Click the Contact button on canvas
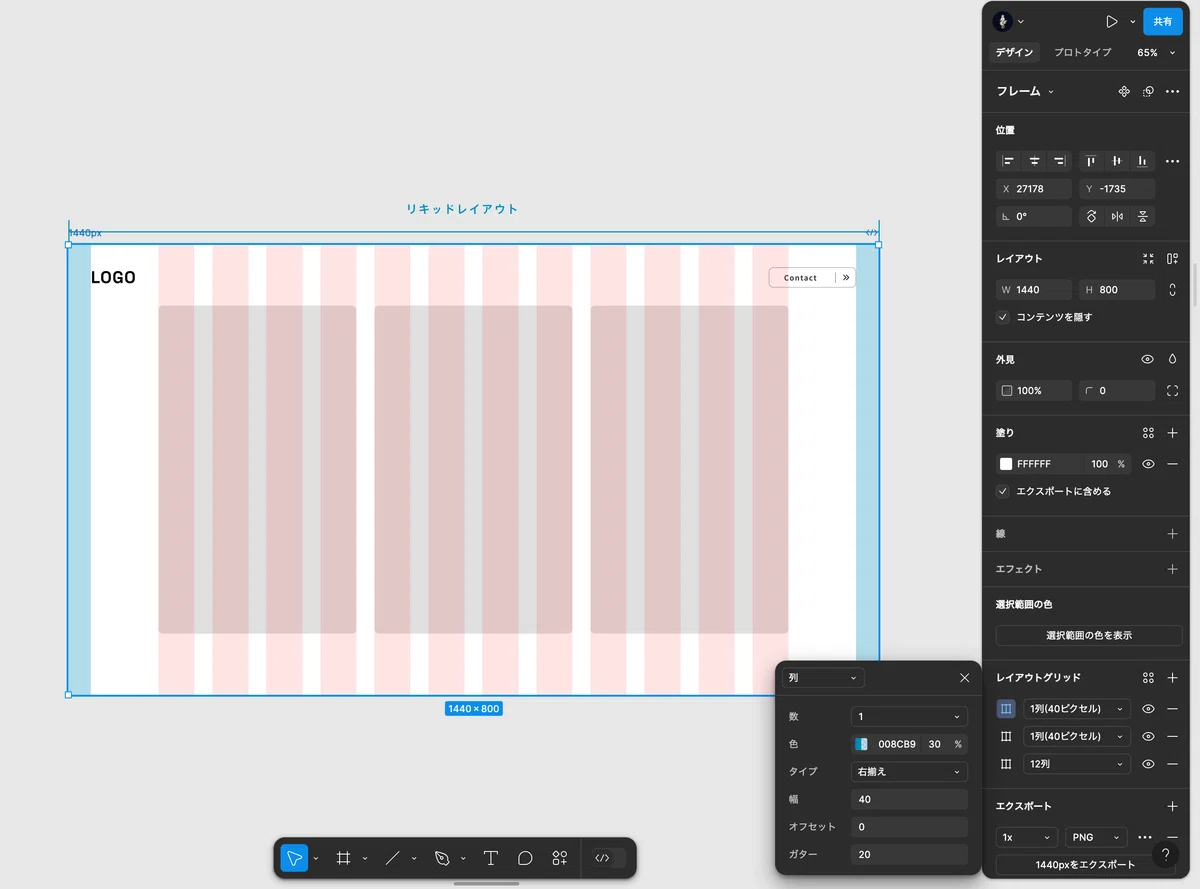This screenshot has height=889, width=1200. click(812, 278)
